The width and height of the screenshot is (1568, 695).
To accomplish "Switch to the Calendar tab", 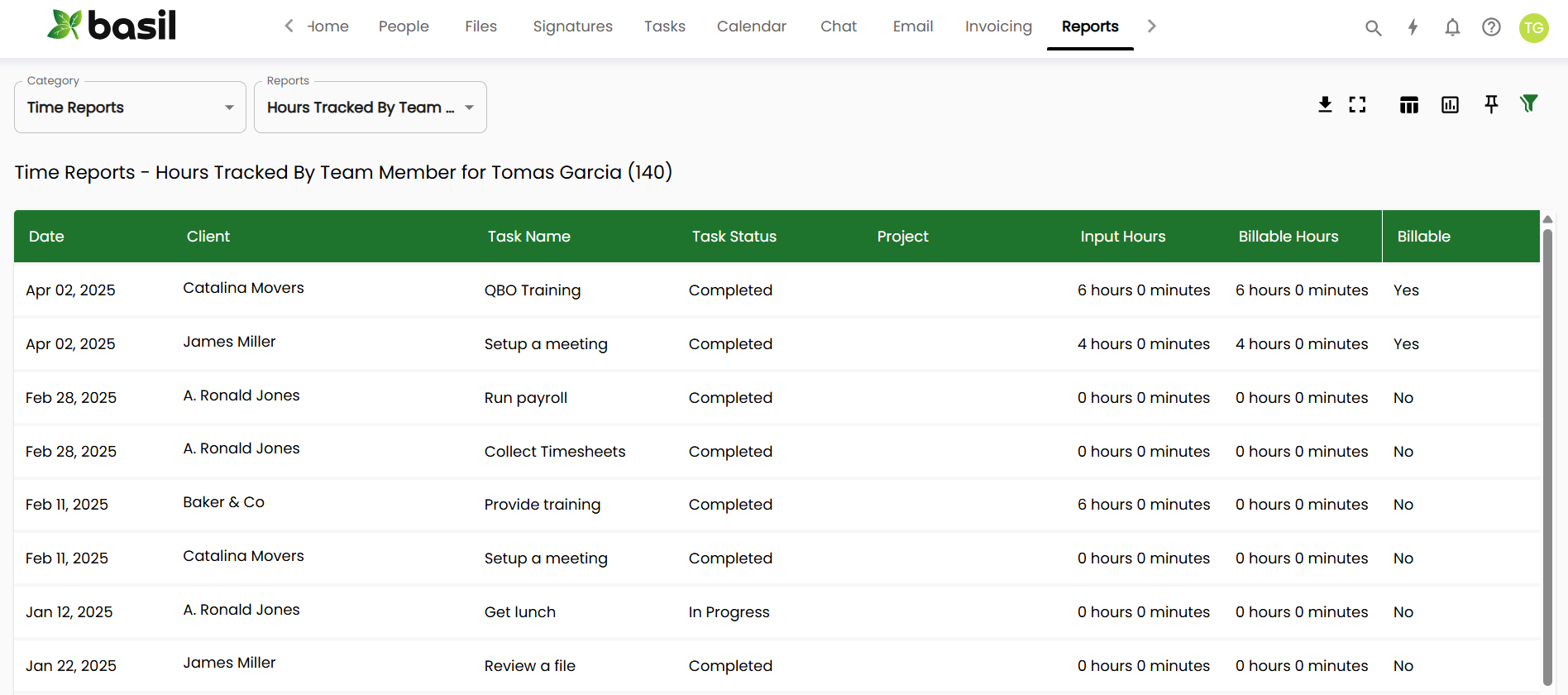I will tap(751, 26).
